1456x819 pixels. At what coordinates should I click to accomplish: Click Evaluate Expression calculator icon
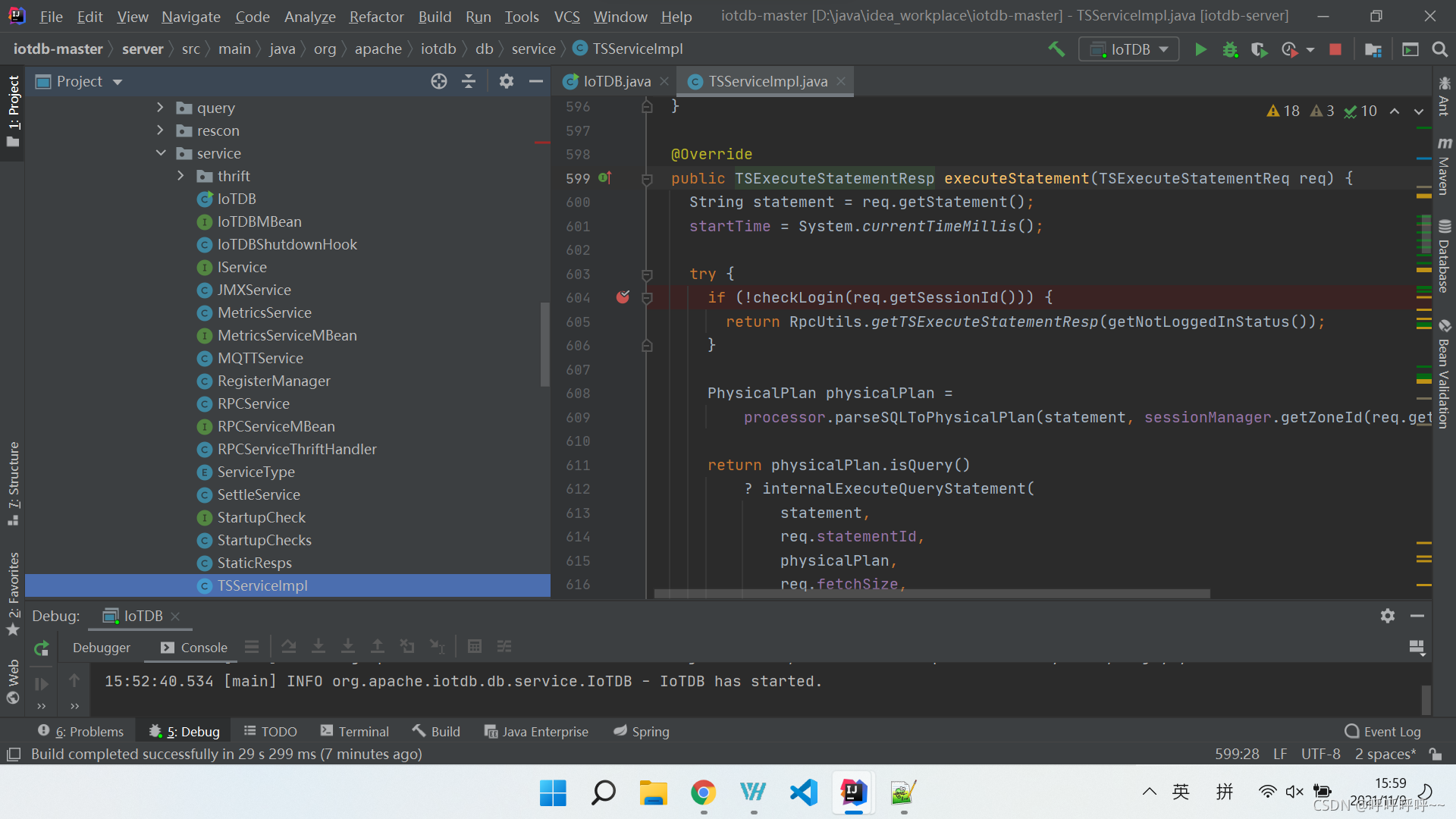coord(475,646)
